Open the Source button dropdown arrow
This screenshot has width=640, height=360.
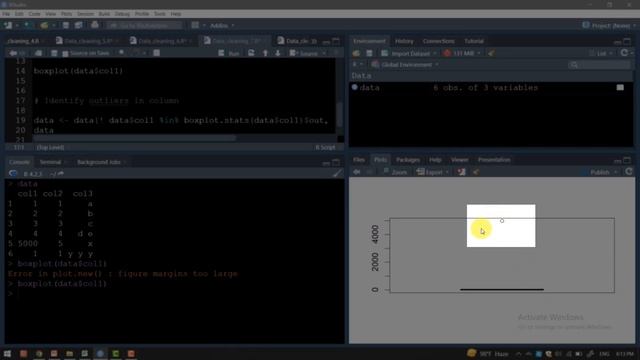[324, 53]
